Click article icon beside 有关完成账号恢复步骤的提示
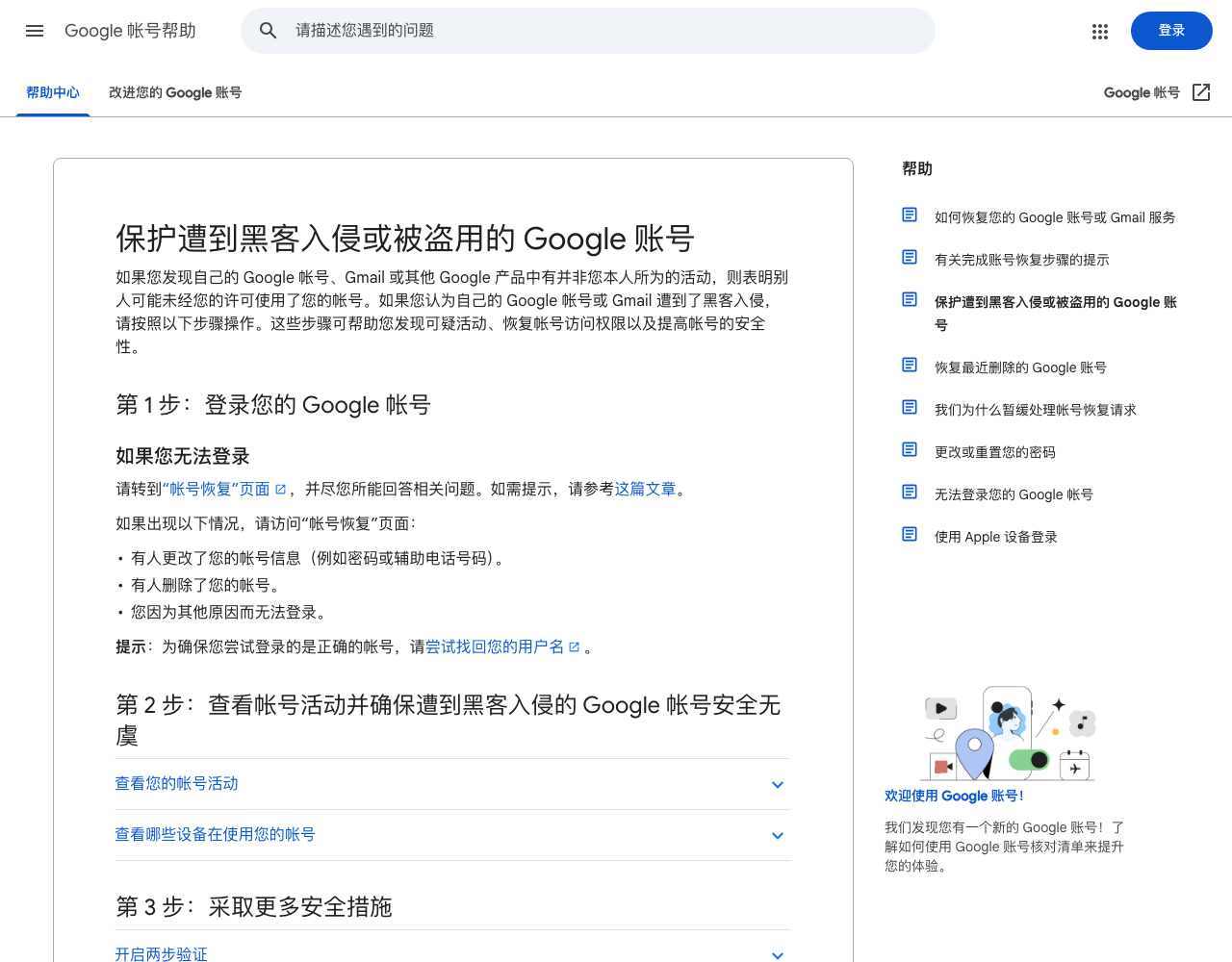This screenshot has width=1232, height=962. [910, 257]
